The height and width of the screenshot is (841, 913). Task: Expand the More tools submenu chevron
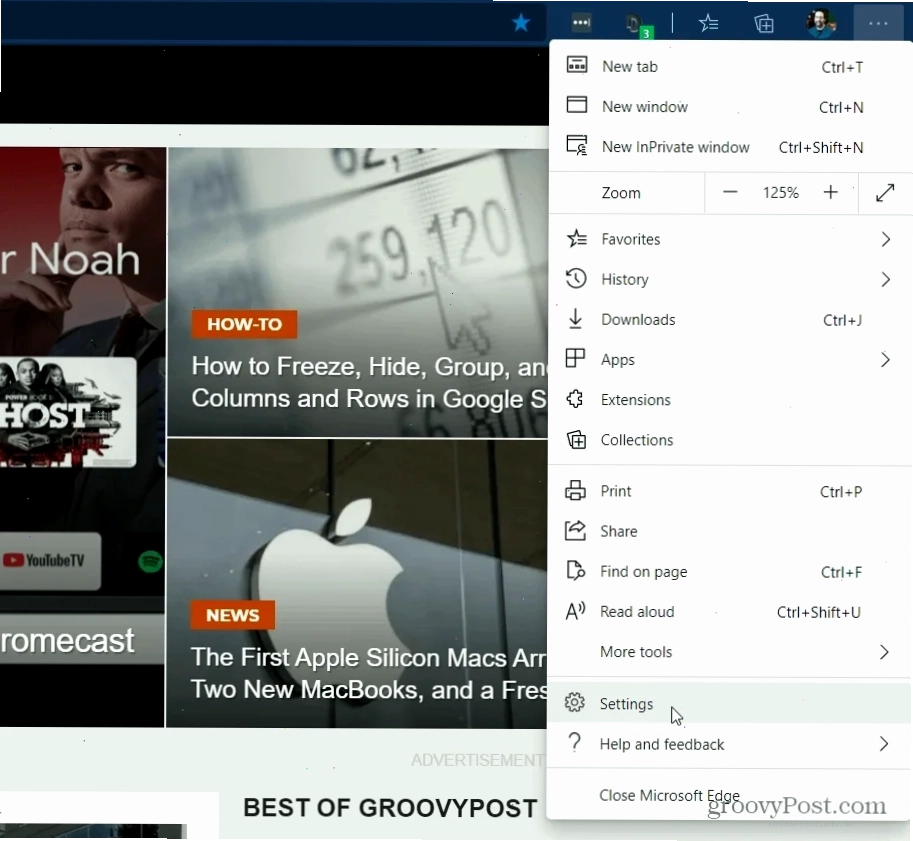[884, 652]
